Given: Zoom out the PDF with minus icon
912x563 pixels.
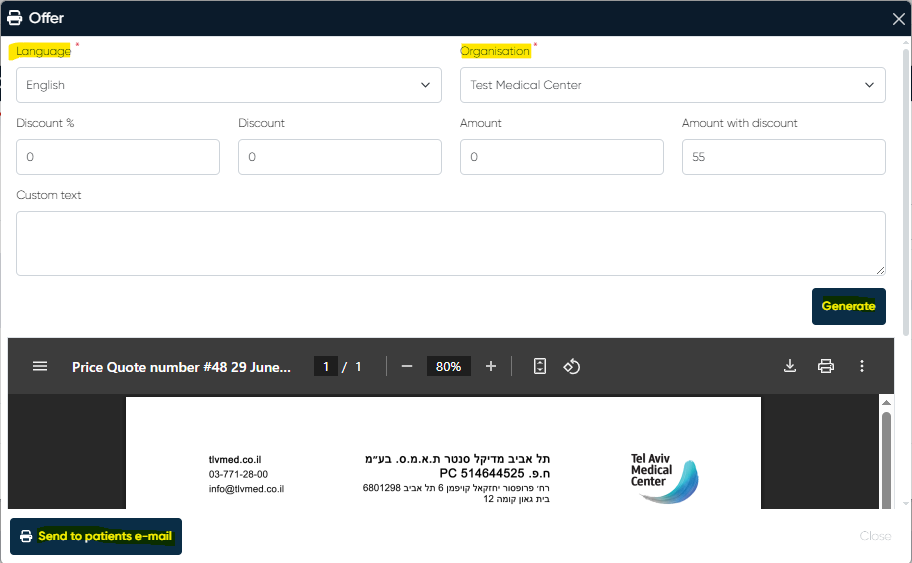Looking at the screenshot, I should (407, 367).
